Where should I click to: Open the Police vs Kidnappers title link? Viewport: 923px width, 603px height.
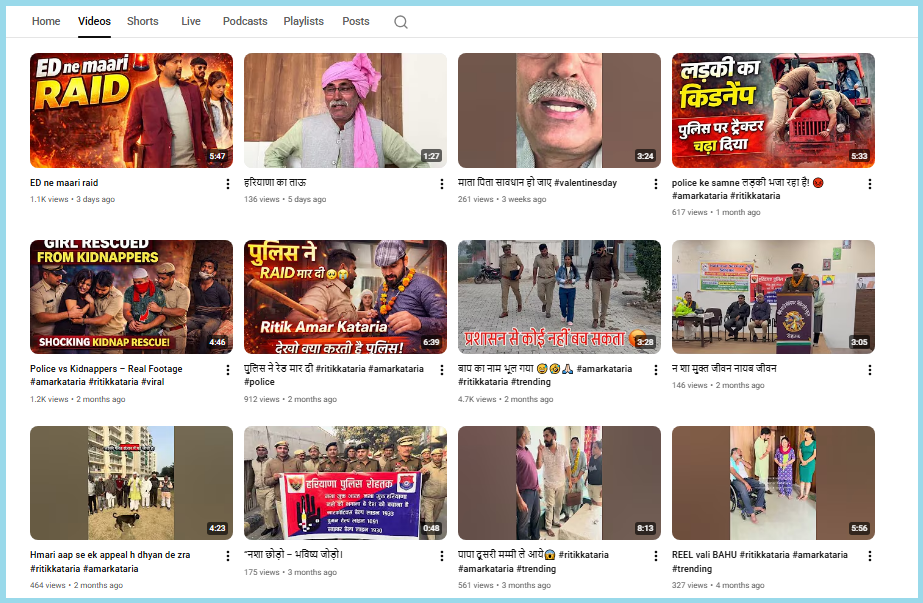pyautogui.click(x=106, y=369)
